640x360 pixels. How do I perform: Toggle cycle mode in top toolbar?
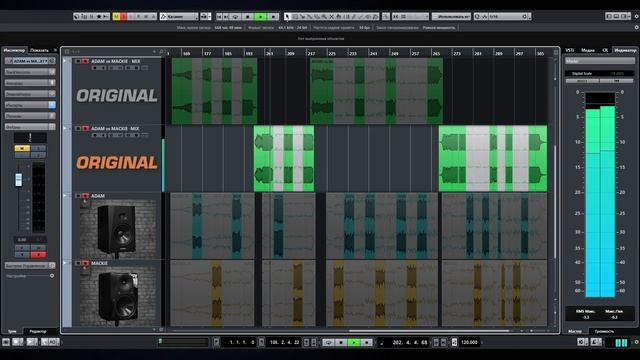pyautogui.click(x=235, y=17)
